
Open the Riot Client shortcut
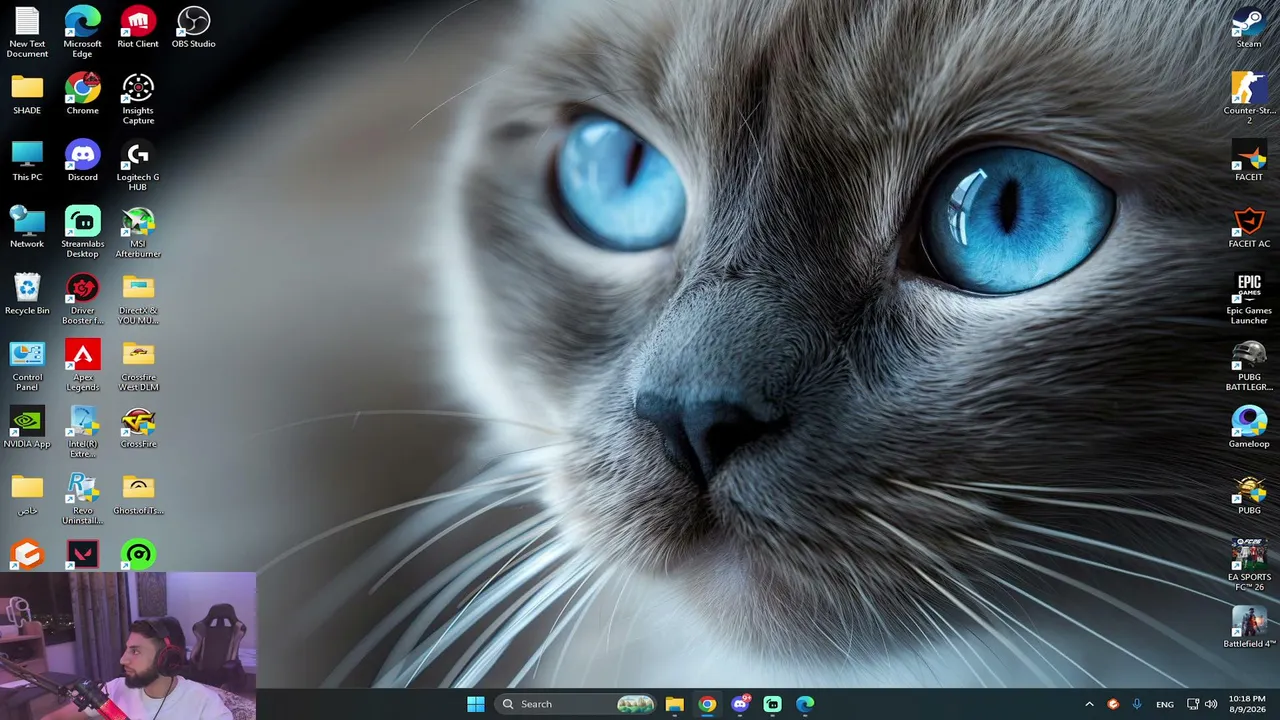click(x=138, y=27)
